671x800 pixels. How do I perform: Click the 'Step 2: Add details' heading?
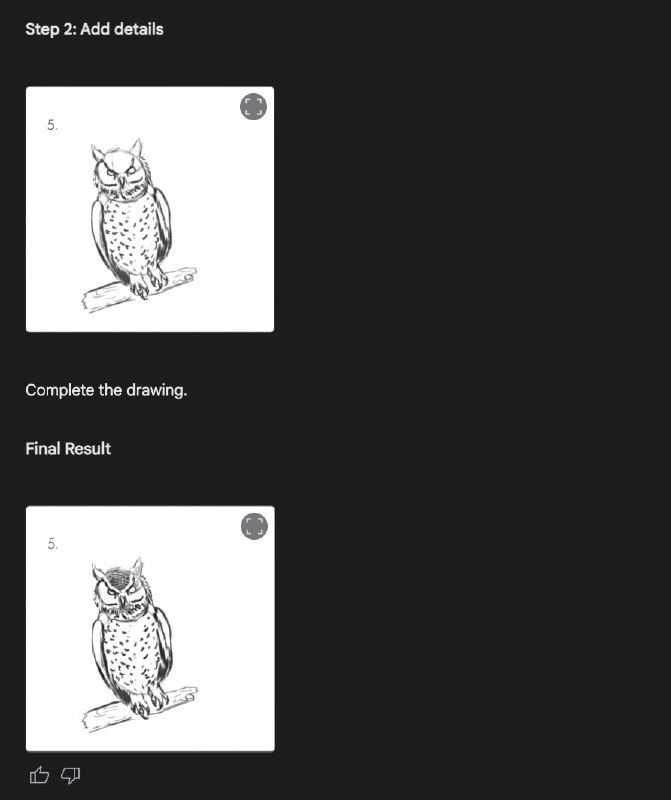(94, 29)
